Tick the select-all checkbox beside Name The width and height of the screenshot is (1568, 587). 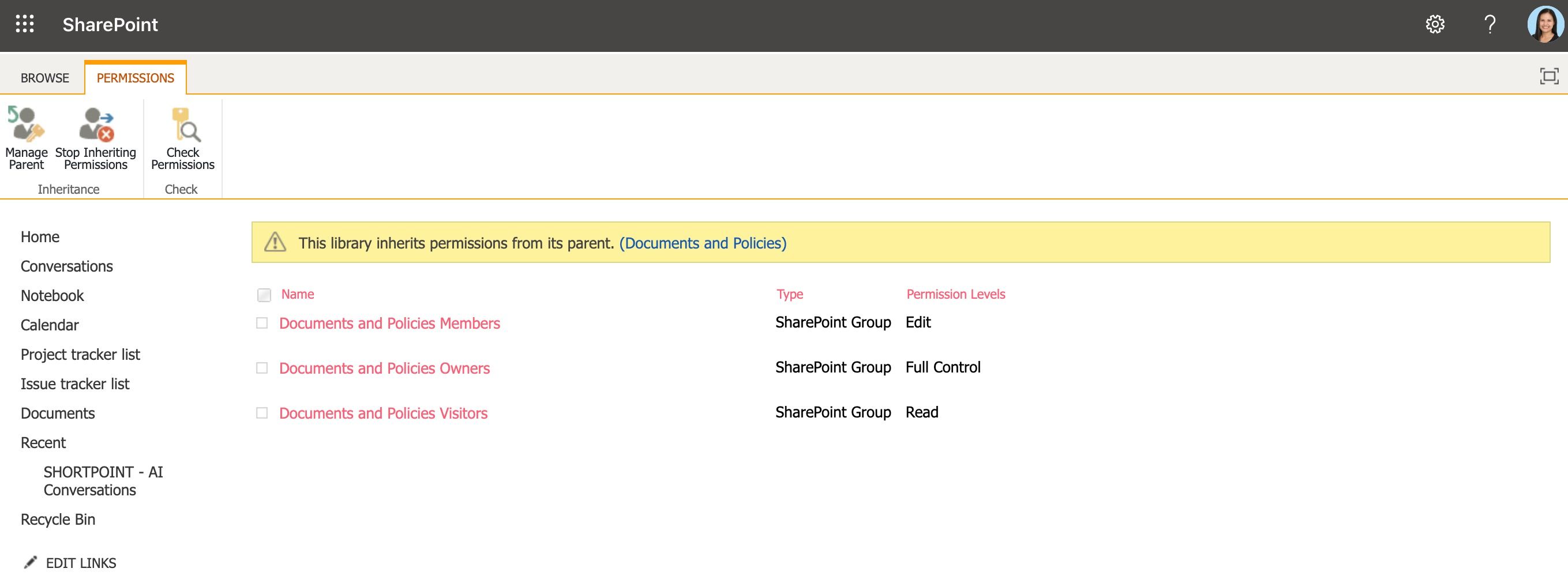pos(264,295)
